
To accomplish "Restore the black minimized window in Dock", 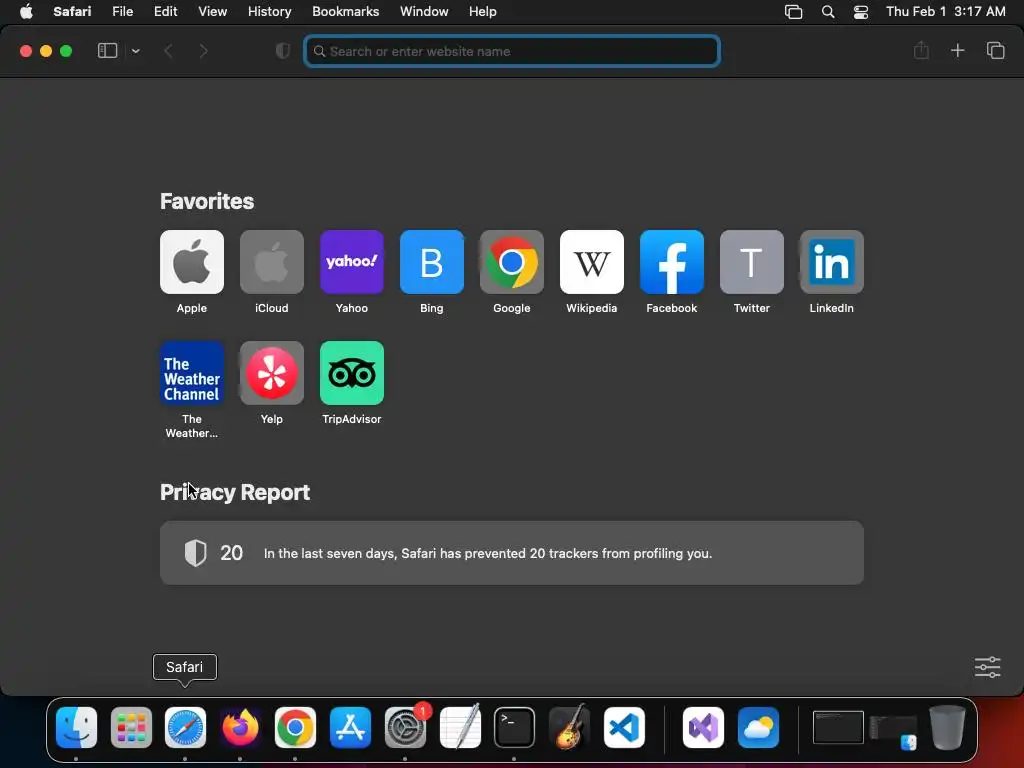I will pyautogui.click(x=838, y=728).
